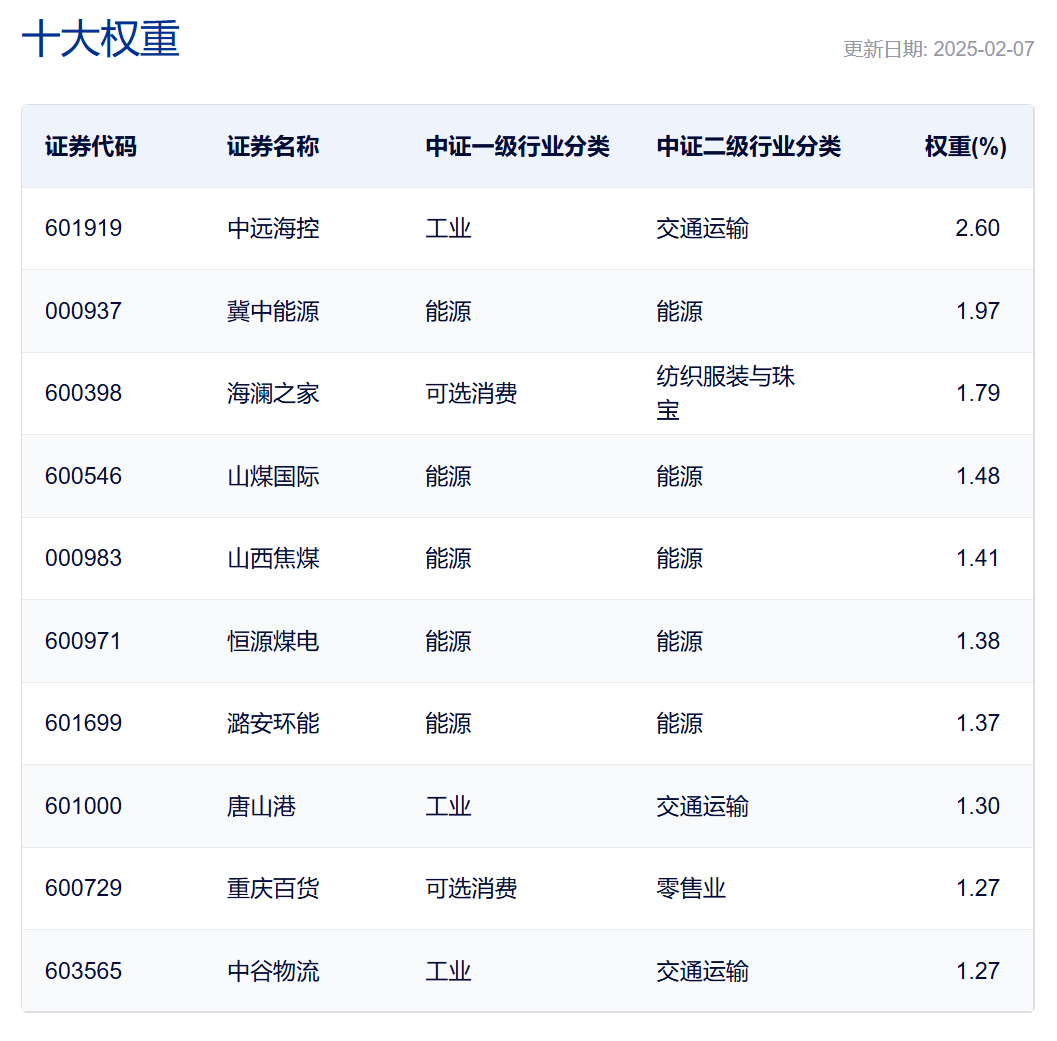Click 可选消费 in the 海澜之家 row

pyautogui.click(x=471, y=394)
